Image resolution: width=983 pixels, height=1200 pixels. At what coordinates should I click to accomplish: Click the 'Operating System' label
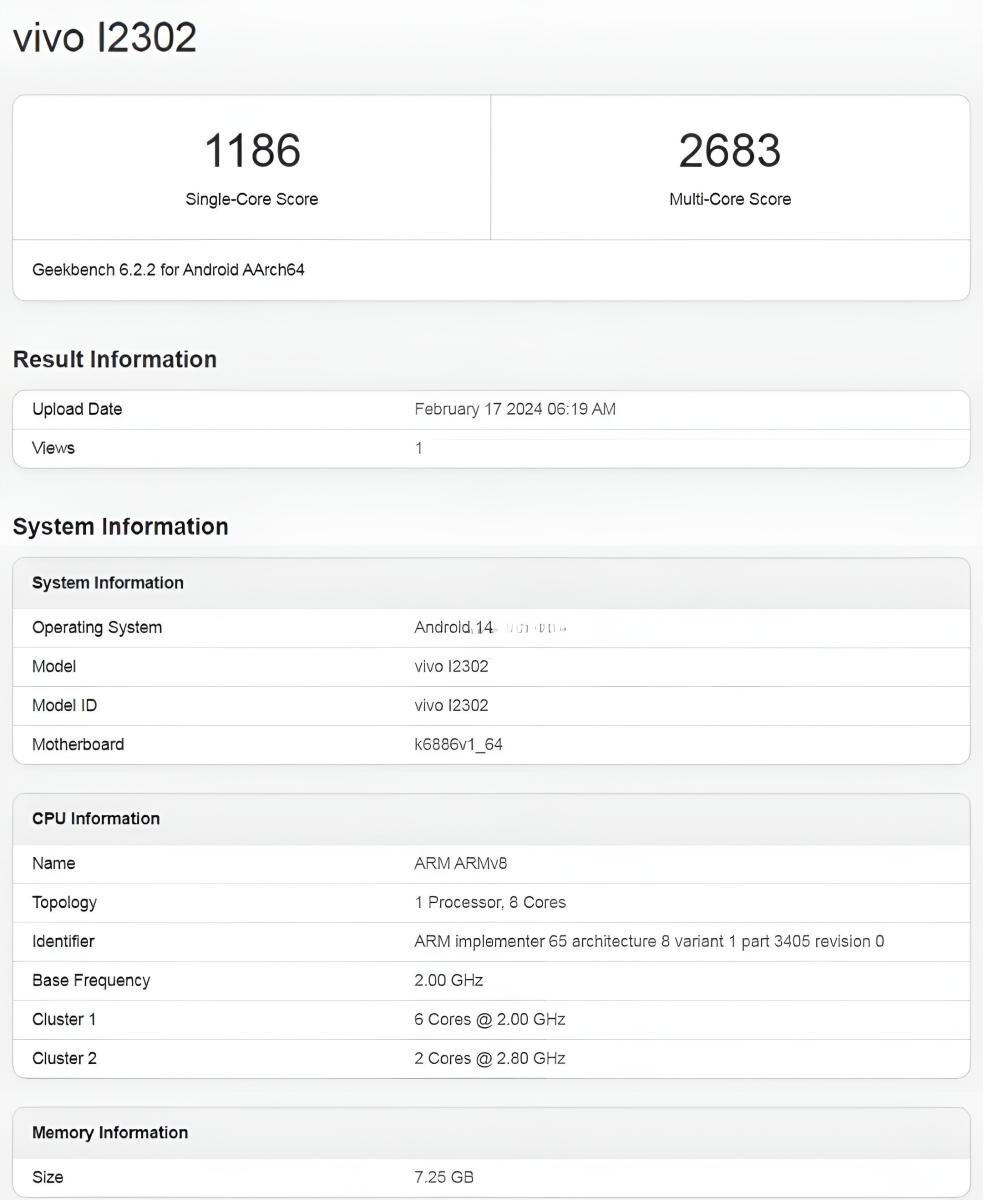click(x=97, y=627)
